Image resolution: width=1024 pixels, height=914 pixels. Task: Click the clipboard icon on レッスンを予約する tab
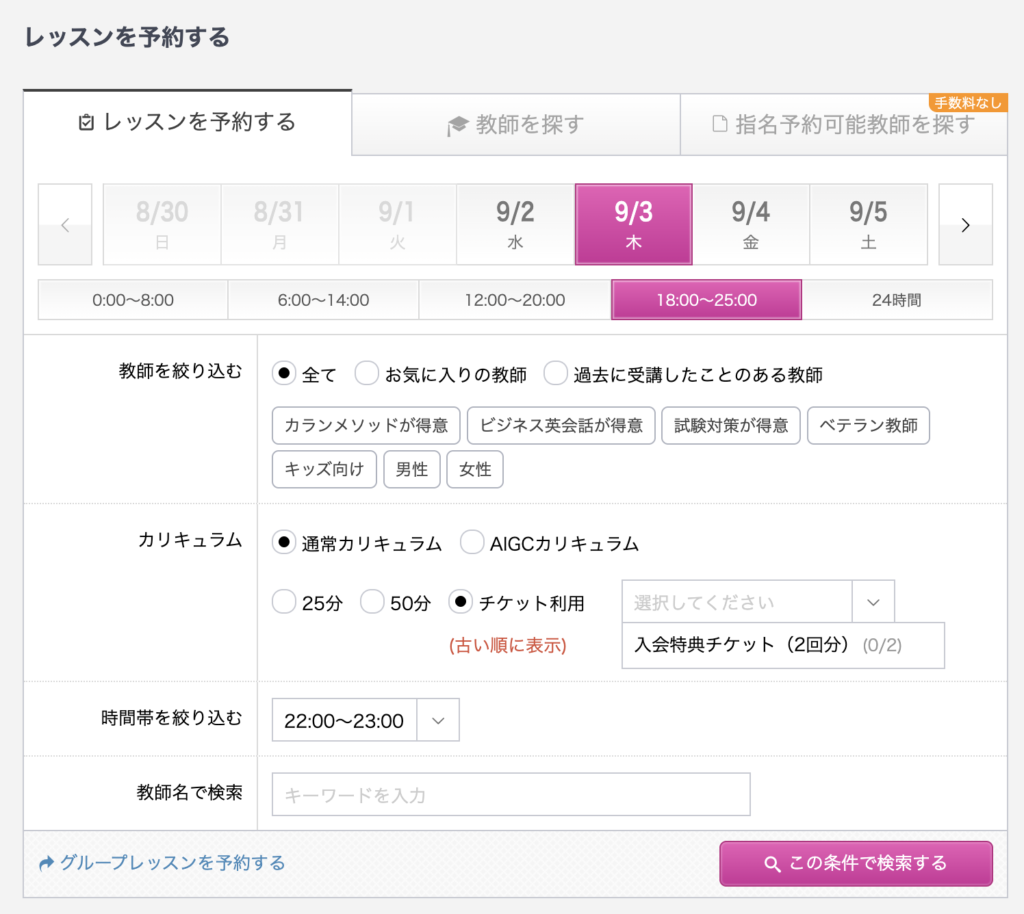tap(86, 122)
